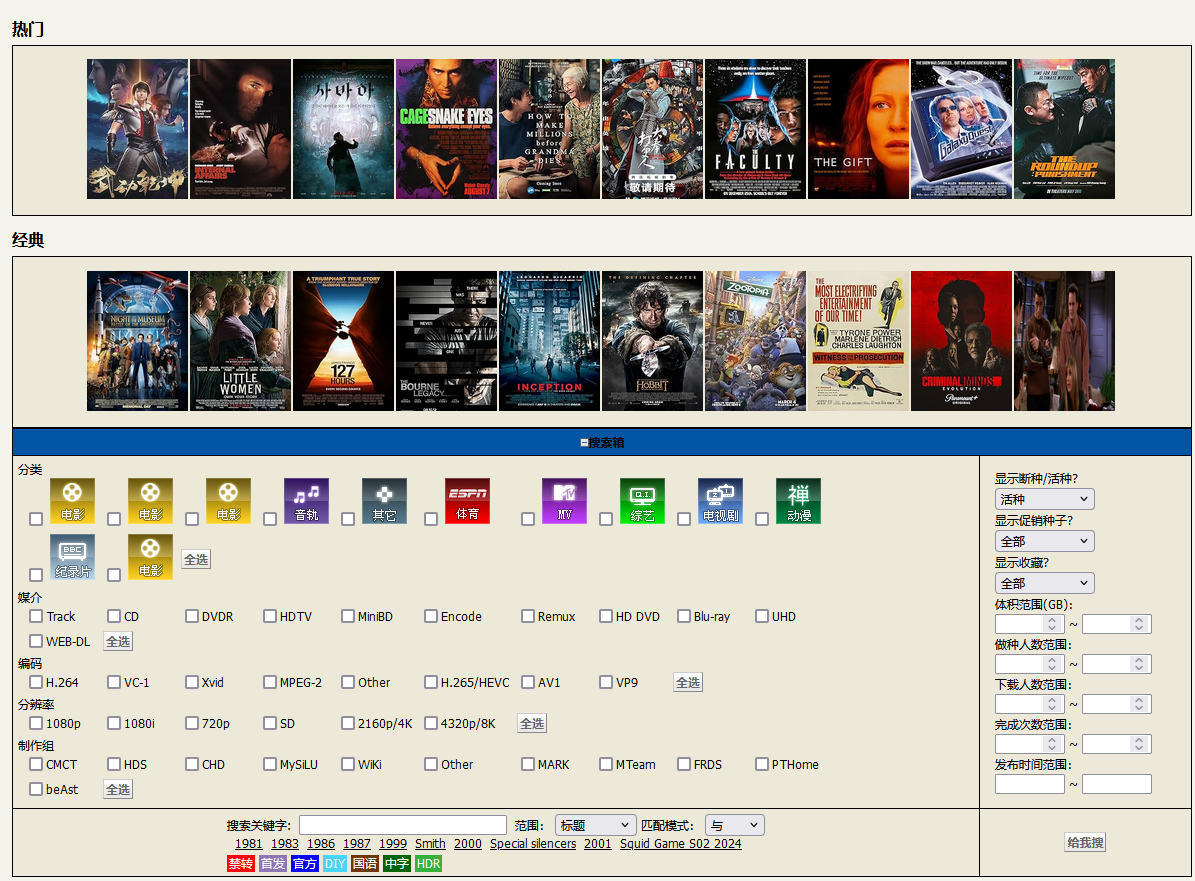The image size is (1195, 881).
Task: Click the 1981 suggested keyword link
Action: (x=248, y=844)
